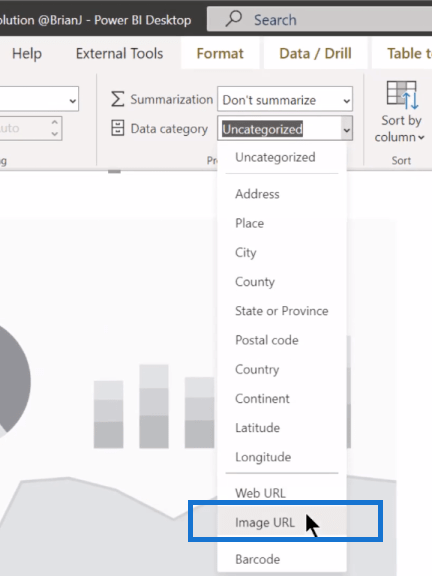Open the Data / Drill tab
432x576 pixels.
tap(315, 54)
